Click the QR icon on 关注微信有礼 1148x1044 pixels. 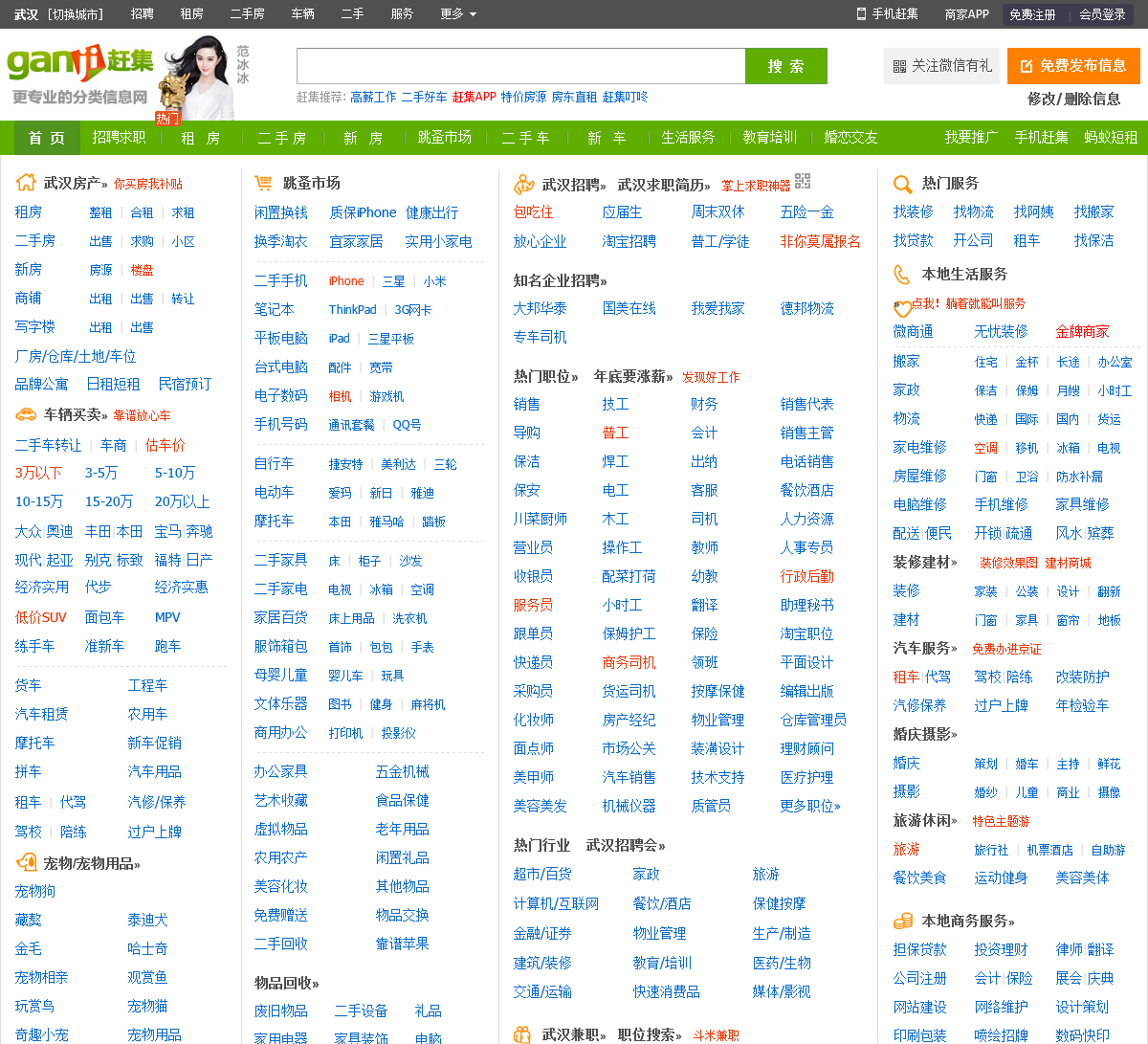[x=899, y=66]
